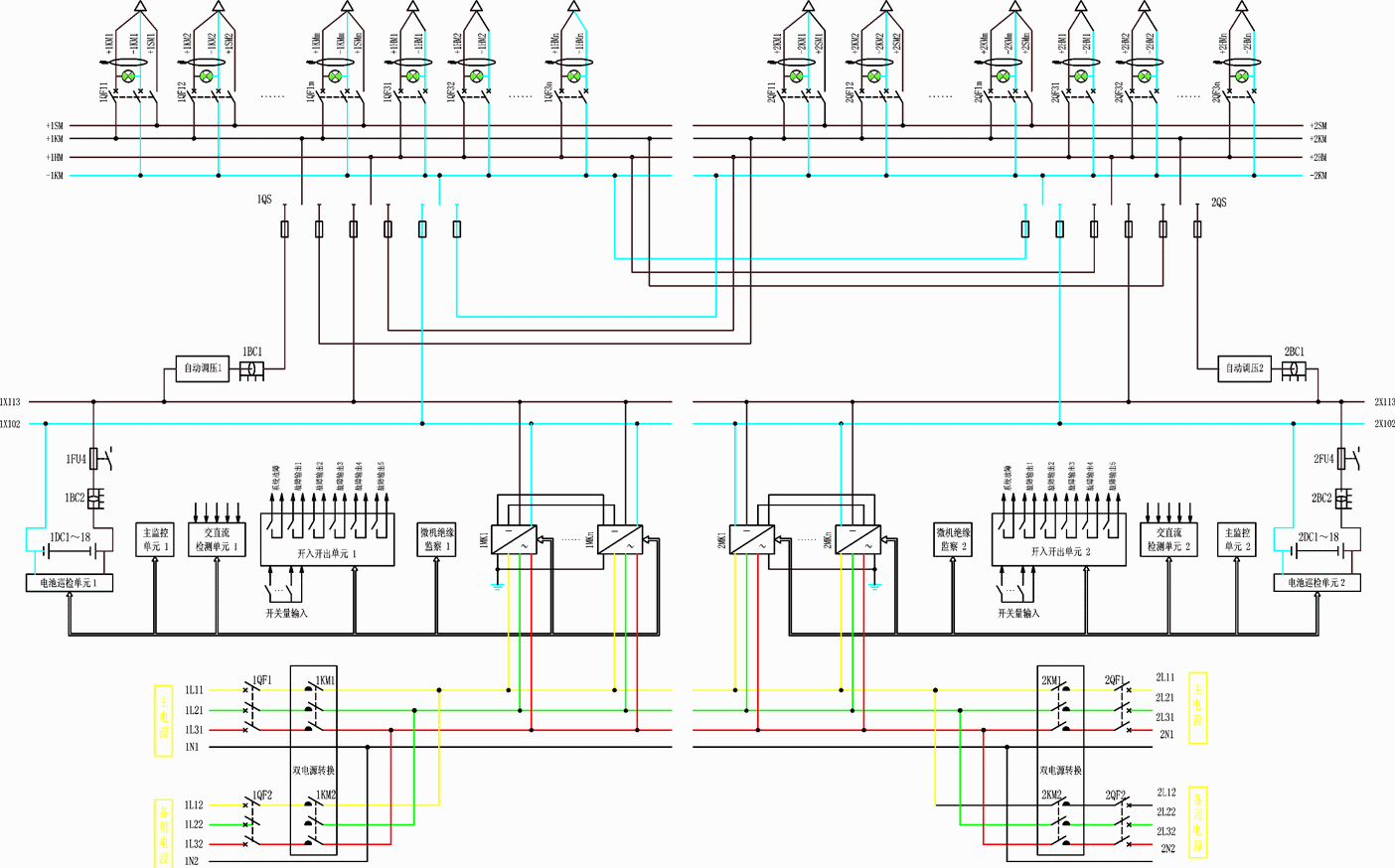The image size is (1395, 868).
Task: Click the 1BC1 current sensor symbol
Action: (253, 369)
